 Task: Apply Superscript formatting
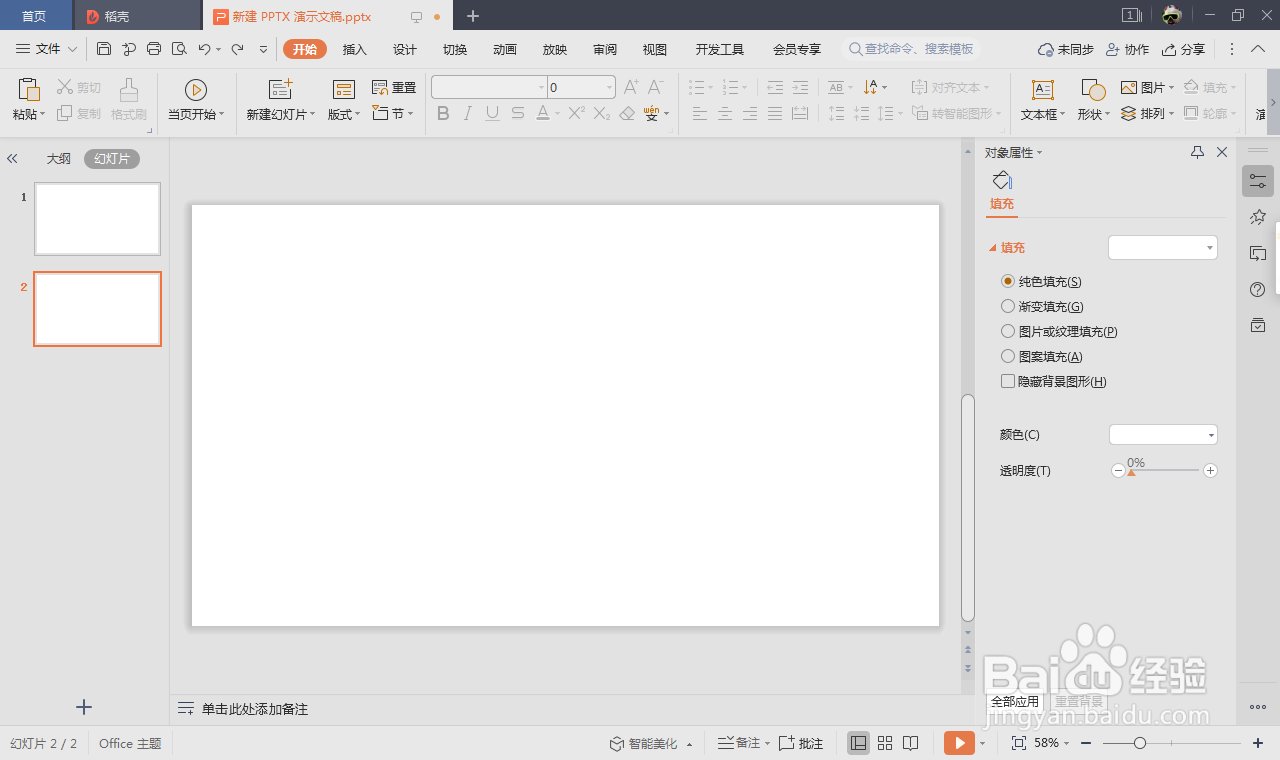pyautogui.click(x=576, y=114)
